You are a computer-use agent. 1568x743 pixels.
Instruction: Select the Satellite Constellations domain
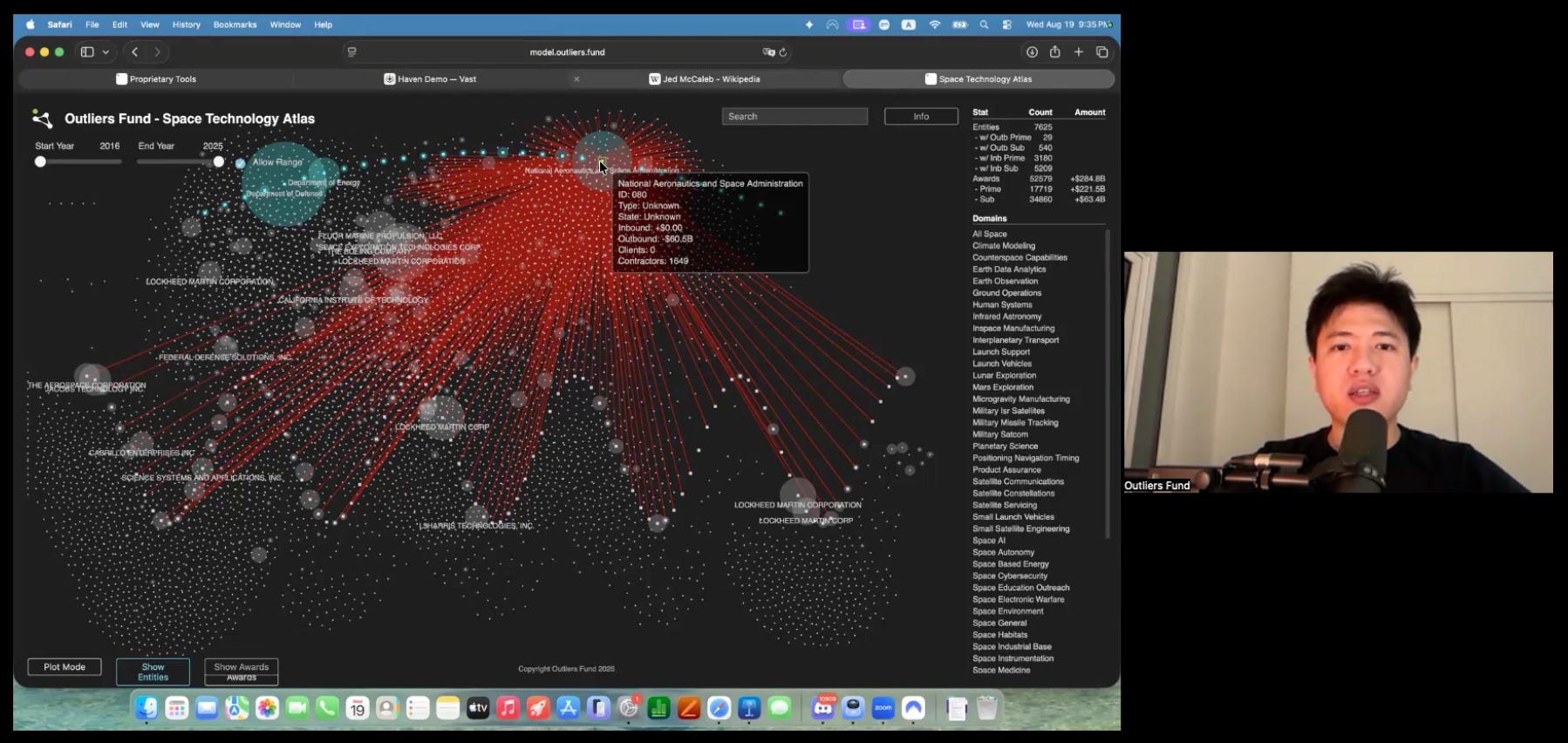pyautogui.click(x=1013, y=494)
